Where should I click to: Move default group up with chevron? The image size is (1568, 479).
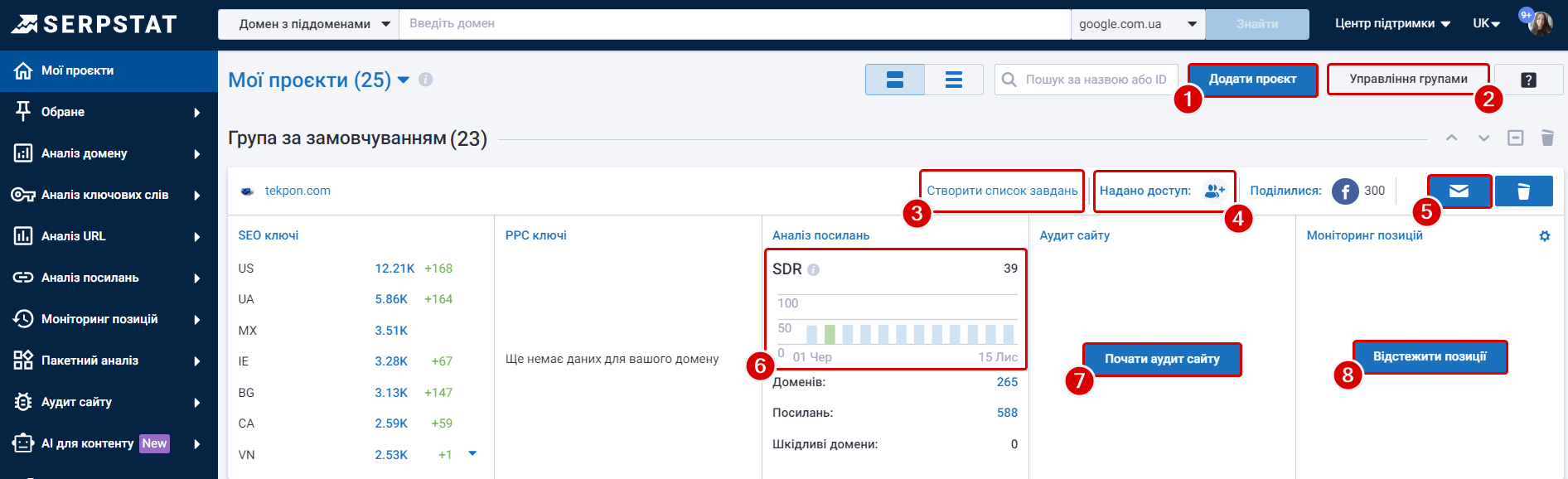pos(1452,138)
